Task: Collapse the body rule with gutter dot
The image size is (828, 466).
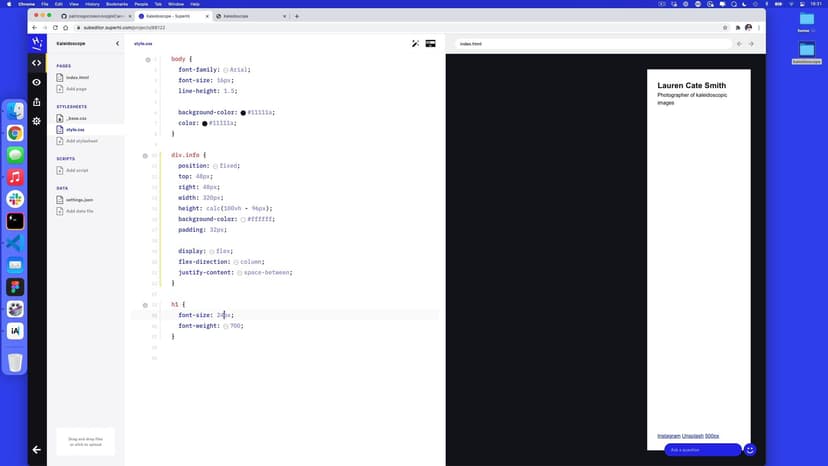Action: point(148,60)
